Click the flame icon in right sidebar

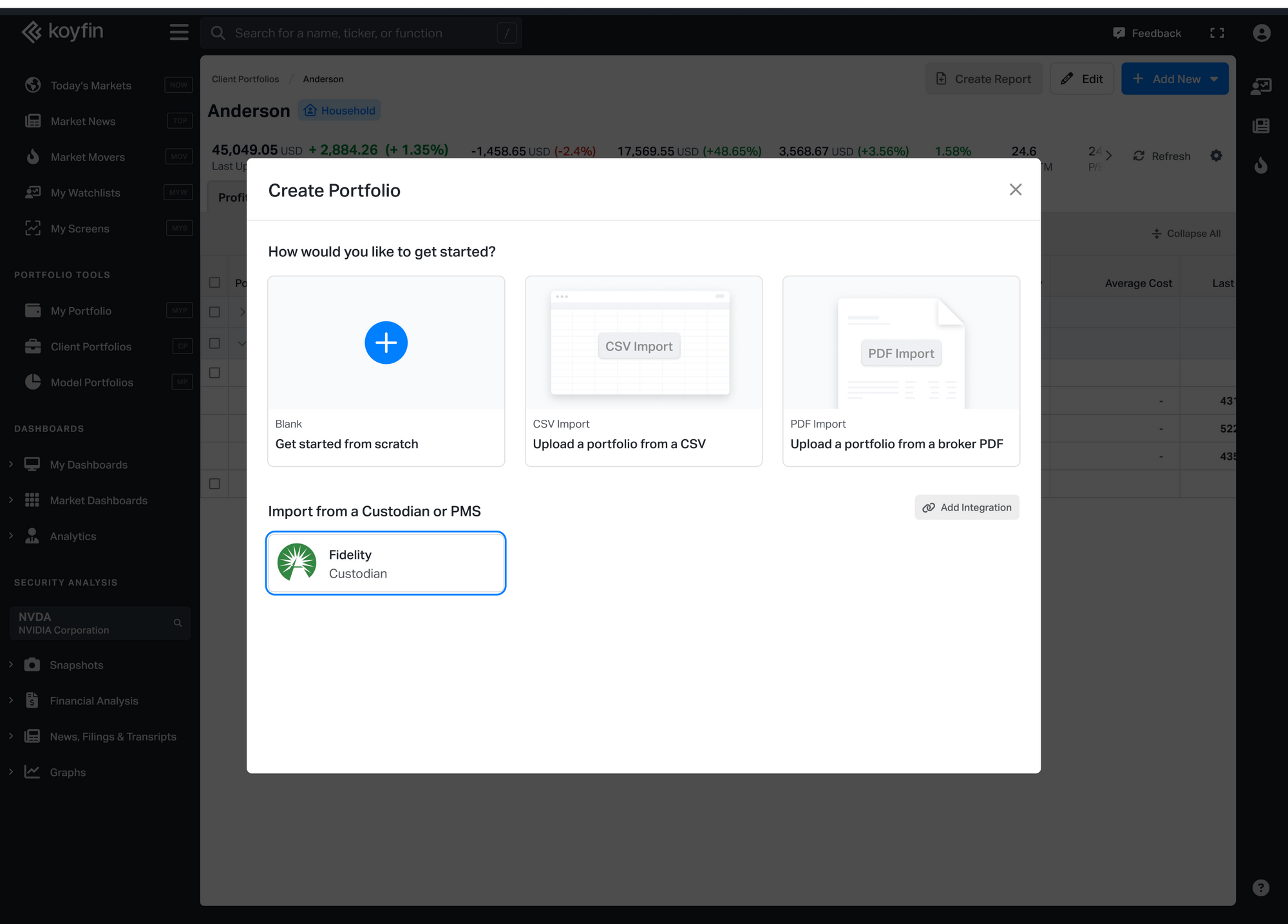point(1260,166)
